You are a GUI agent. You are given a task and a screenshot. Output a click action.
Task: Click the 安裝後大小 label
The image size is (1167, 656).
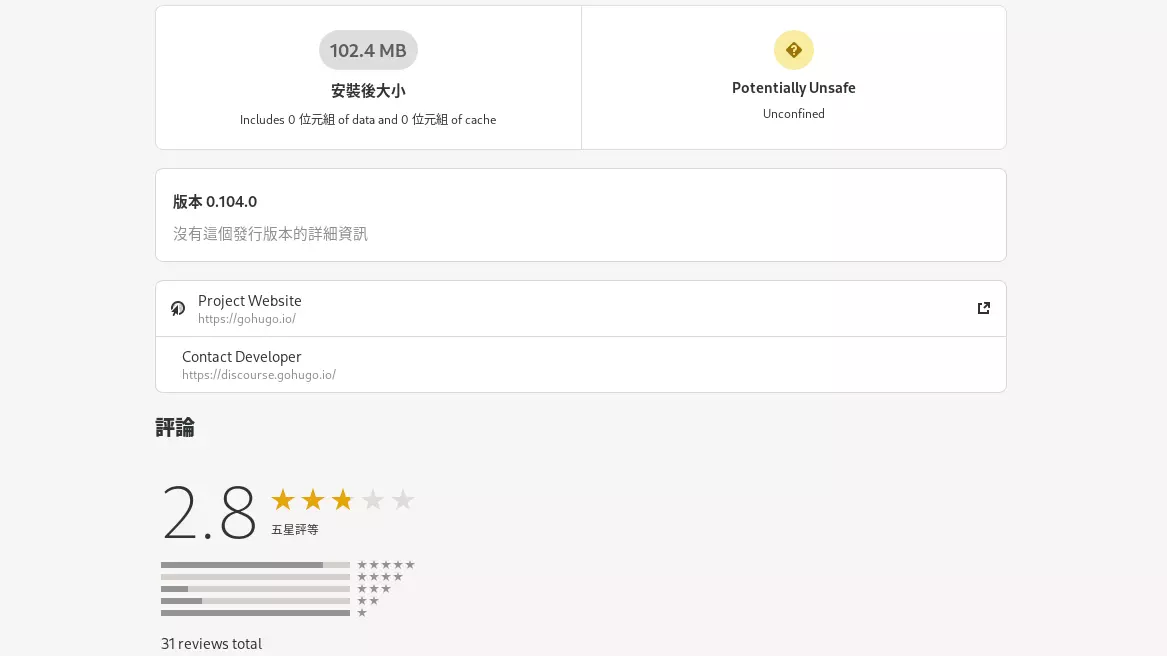tap(368, 91)
